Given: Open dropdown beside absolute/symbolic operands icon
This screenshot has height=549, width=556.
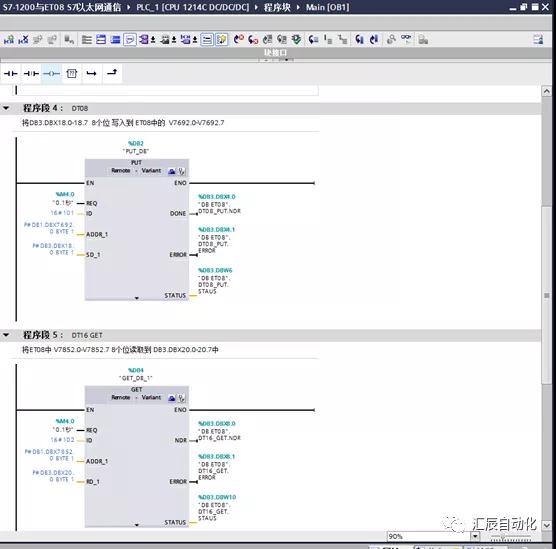Looking at the screenshot, I should click(153, 40).
